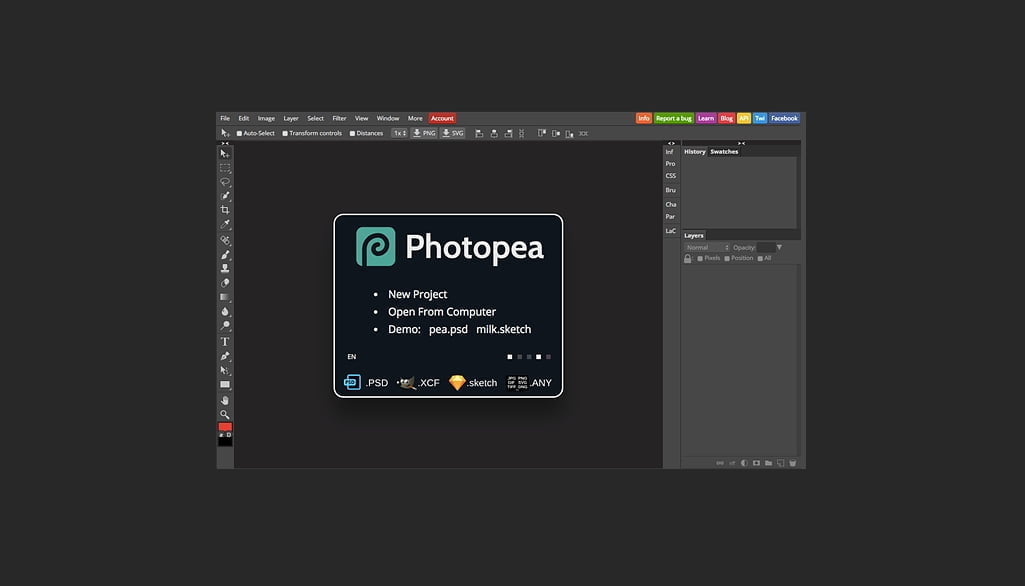The width and height of the screenshot is (1025, 586).
Task: Open the CSS side panel
Action: pyautogui.click(x=671, y=176)
